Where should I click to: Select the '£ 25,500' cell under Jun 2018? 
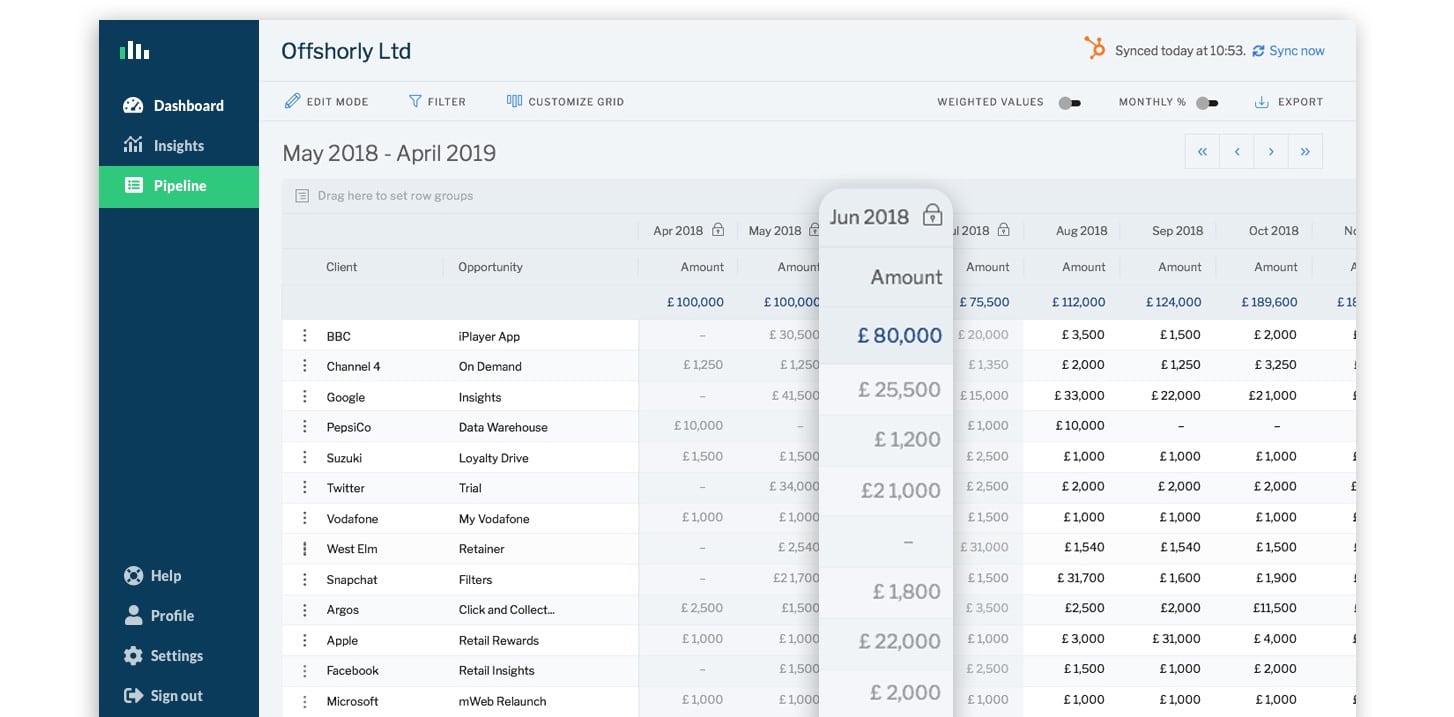point(899,390)
